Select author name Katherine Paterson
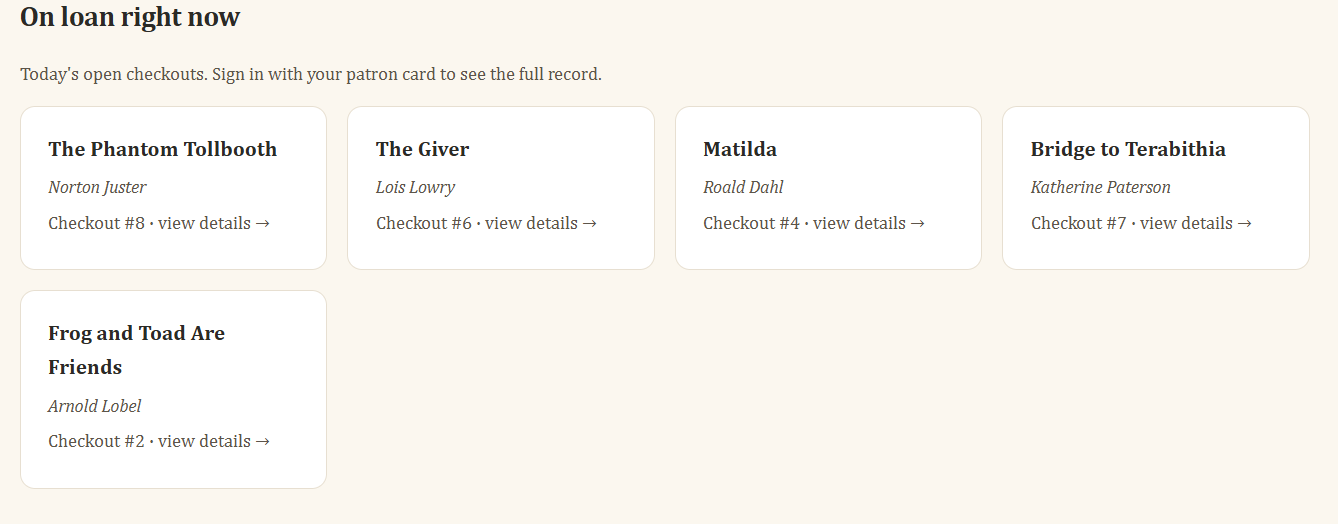The image size is (1338, 524). point(1100,187)
